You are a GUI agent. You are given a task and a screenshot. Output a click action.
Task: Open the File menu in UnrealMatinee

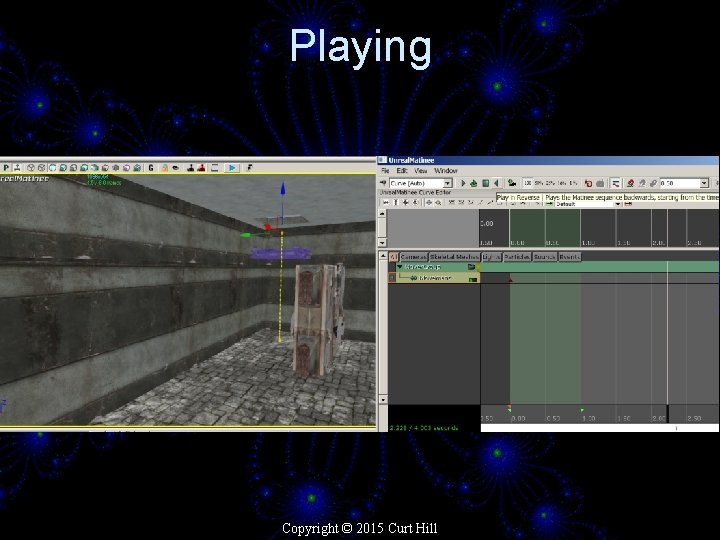point(386,171)
